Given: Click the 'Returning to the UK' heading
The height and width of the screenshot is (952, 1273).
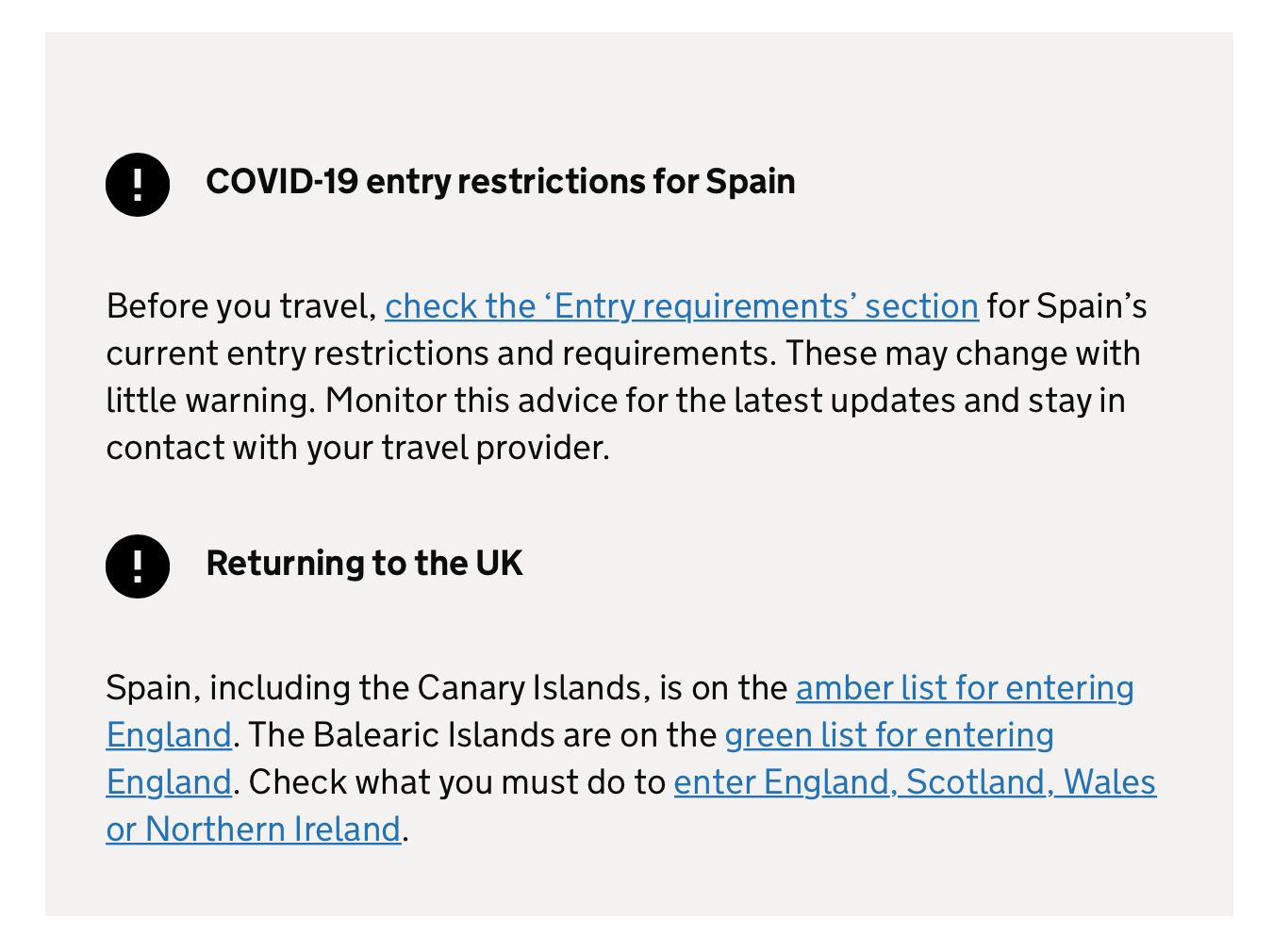Looking at the screenshot, I should click(x=364, y=564).
